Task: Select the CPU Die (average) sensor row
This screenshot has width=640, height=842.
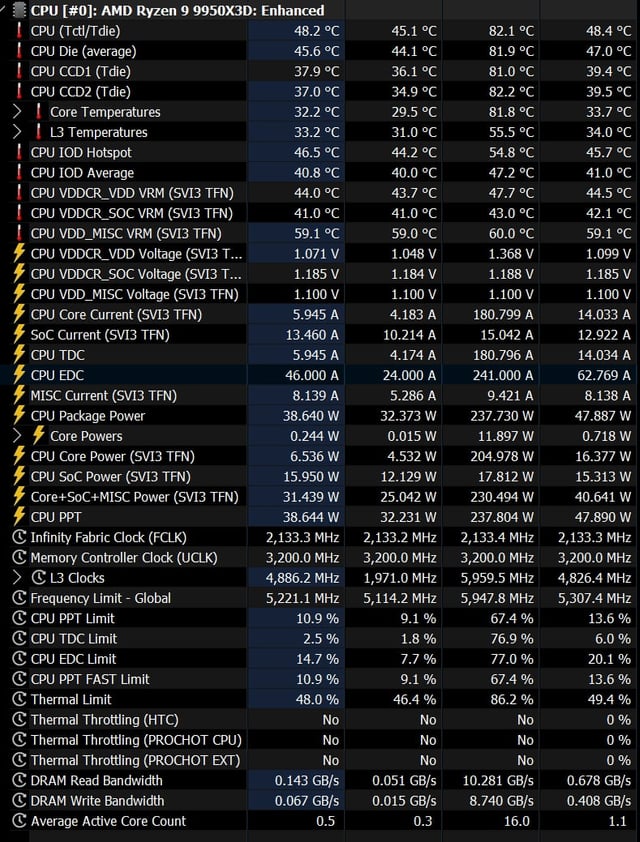Action: pyautogui.click(x=320, y=51)
